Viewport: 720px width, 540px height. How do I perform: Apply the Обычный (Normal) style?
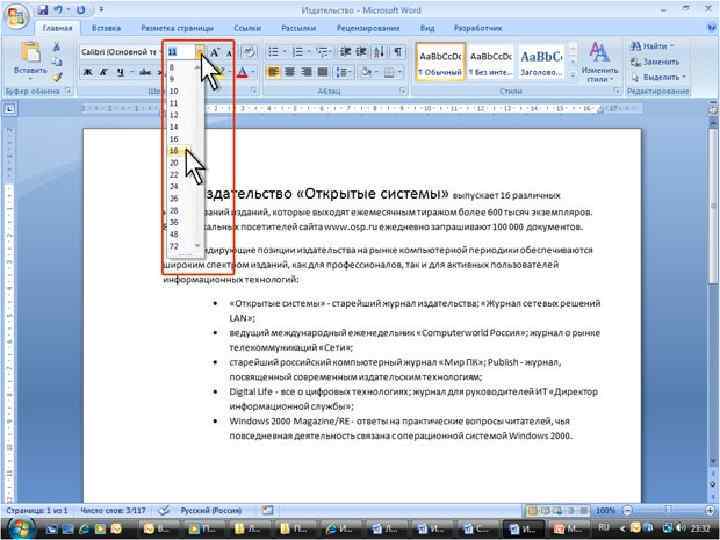pos(440,62)
